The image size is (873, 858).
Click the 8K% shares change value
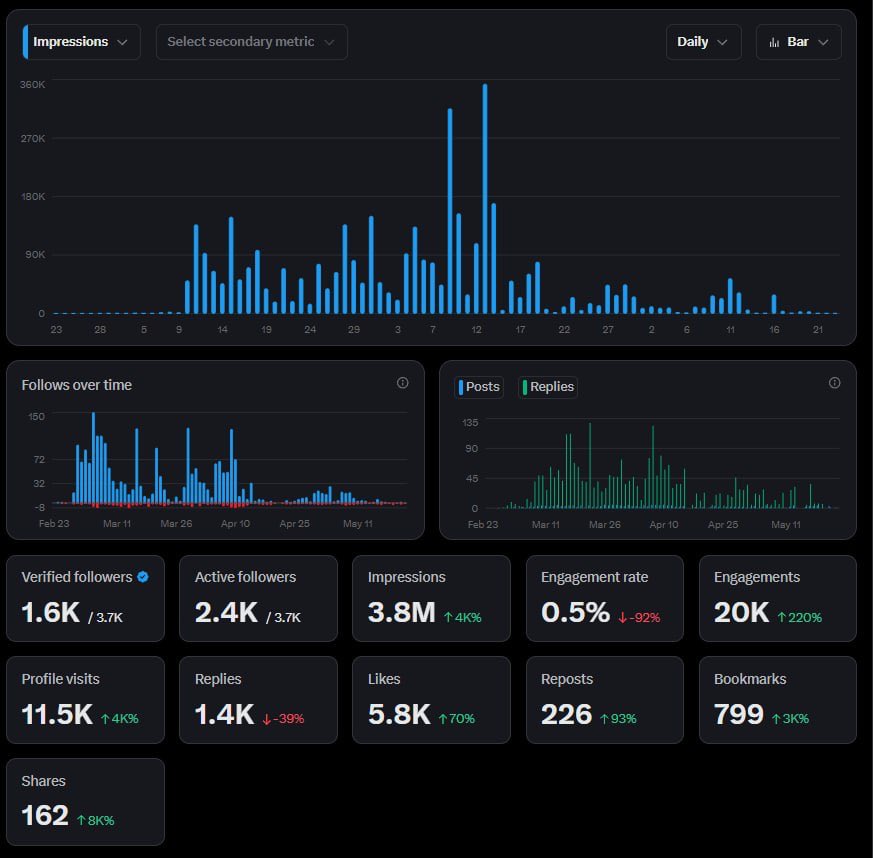(x=96, y=821)
